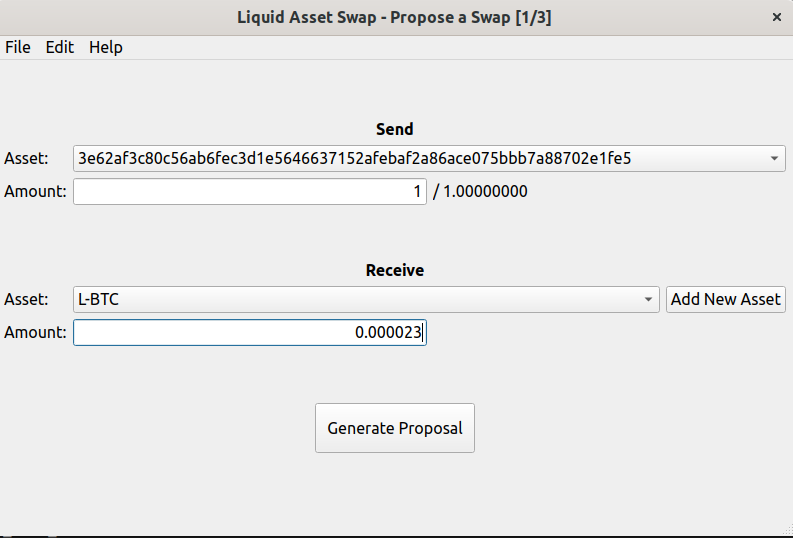The width and height of the screenshot is (793, 538).
Task: Click the bold Send section heading
Action: click(x=395, y=129)
